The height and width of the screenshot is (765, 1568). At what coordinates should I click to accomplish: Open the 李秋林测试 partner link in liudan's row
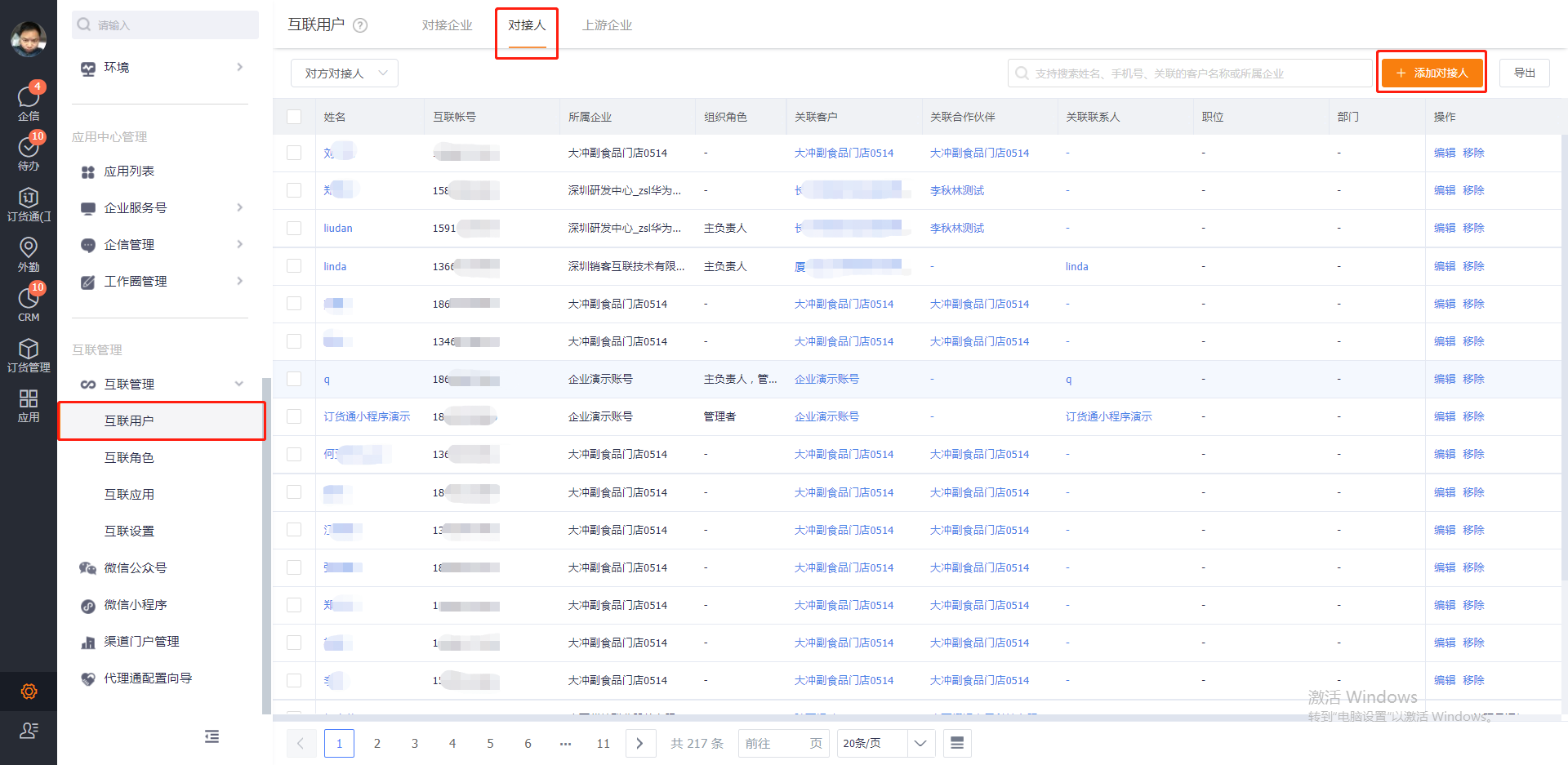click(x=957, y=228)
